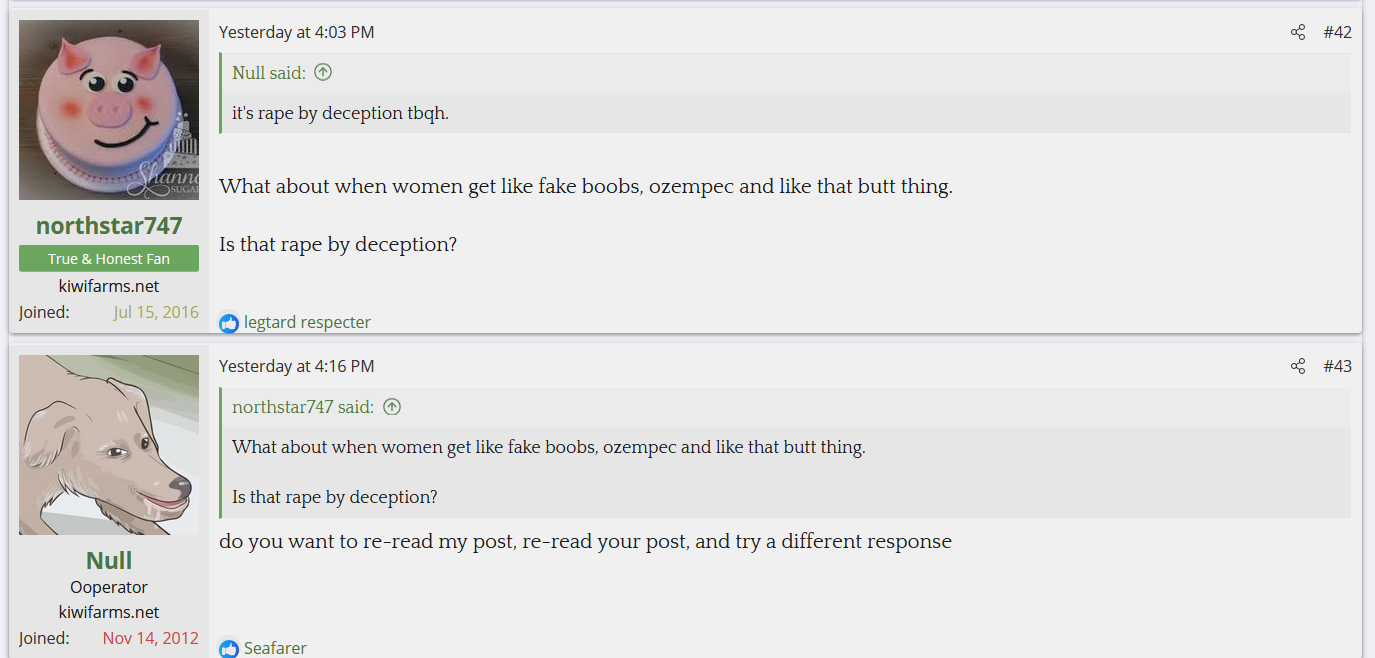Open northstar747's username profile link
The height and width of the screenshot is (658, 1375).
109,226
